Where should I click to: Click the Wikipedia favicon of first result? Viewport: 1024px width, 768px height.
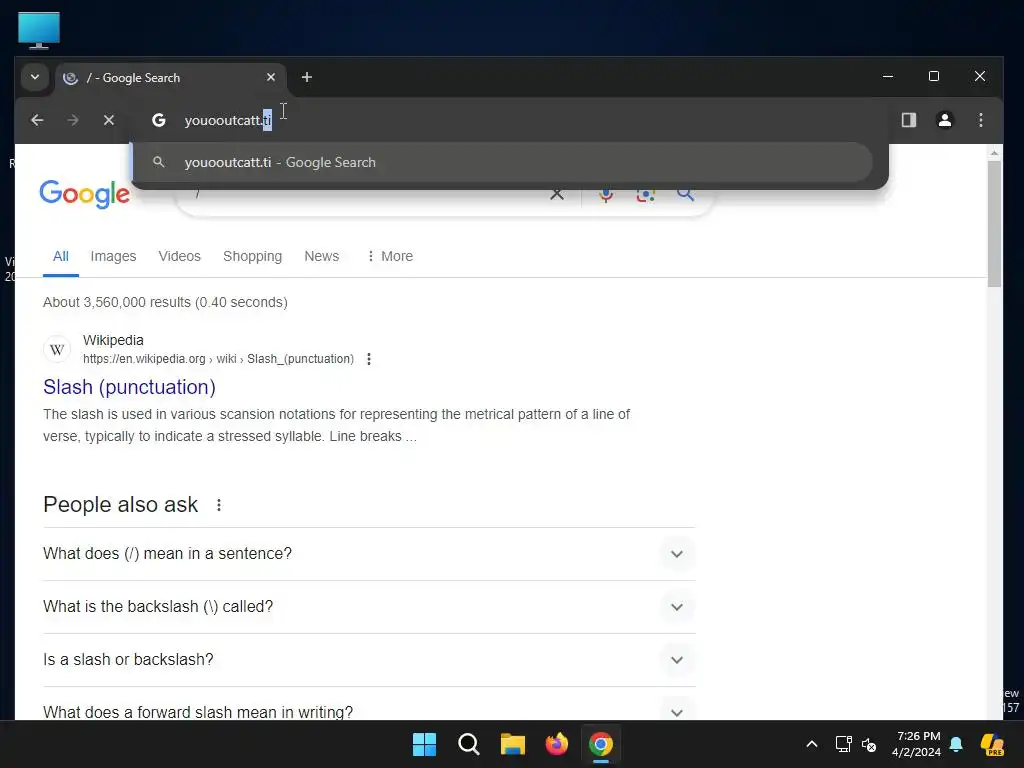[57, 349]
